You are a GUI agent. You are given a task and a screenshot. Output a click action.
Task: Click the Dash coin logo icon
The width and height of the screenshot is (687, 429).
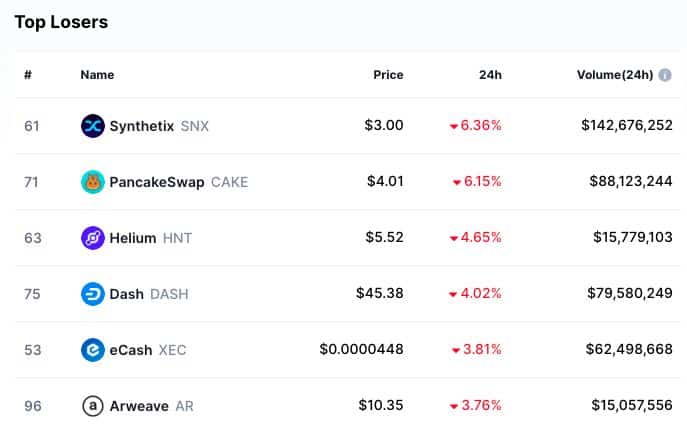pos(93,294)
